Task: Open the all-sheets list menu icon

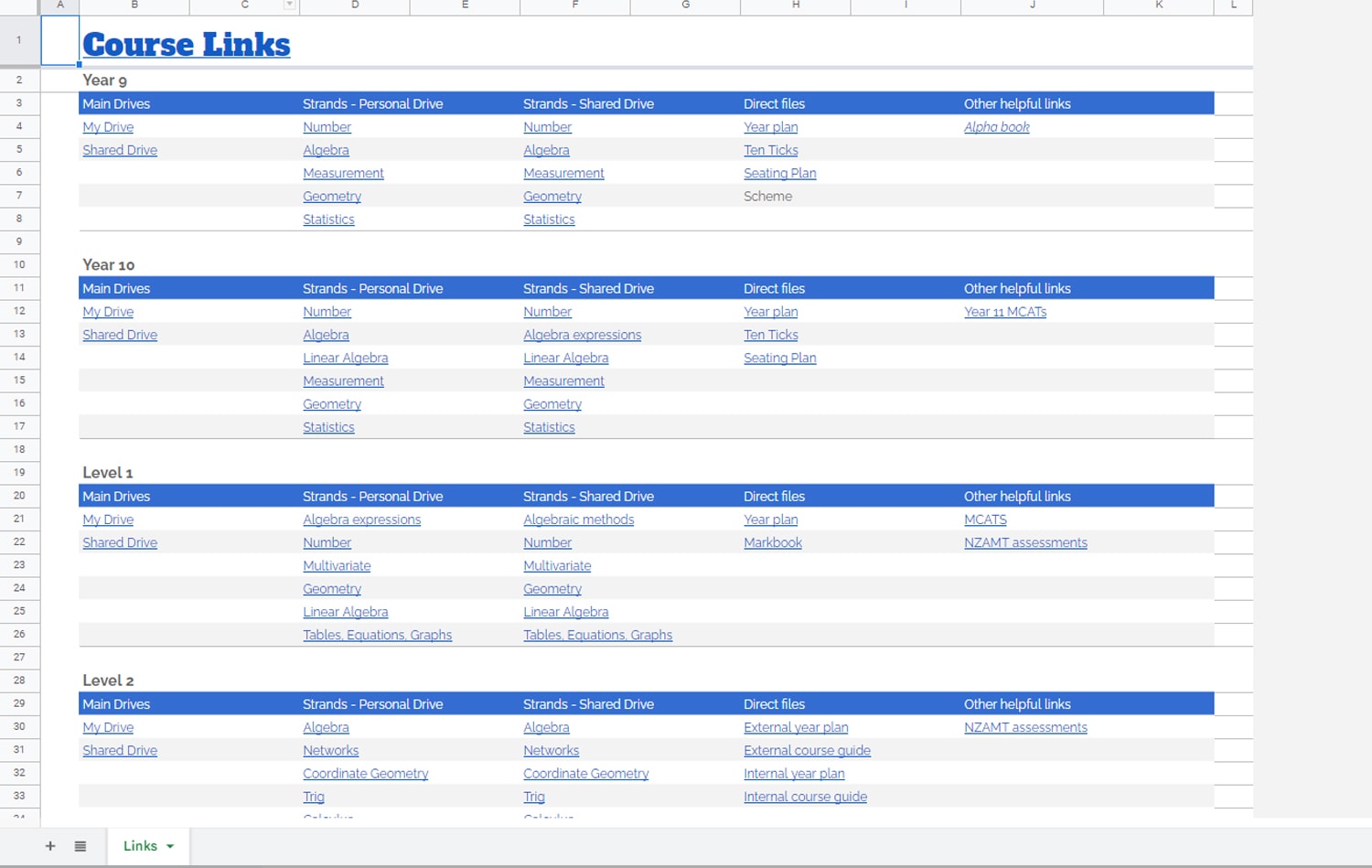Action: click(80, 846)
